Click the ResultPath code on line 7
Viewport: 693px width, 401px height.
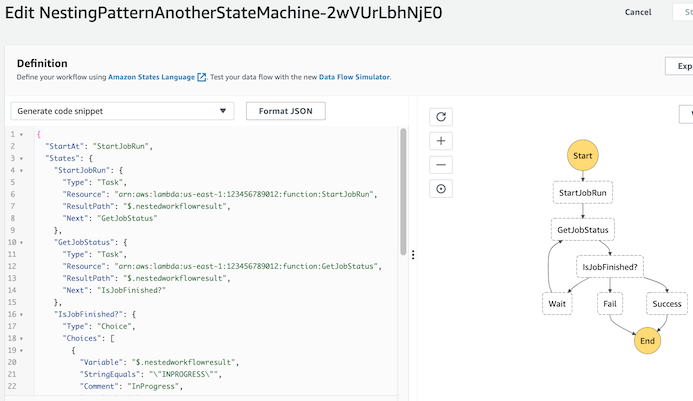[146, 206]
